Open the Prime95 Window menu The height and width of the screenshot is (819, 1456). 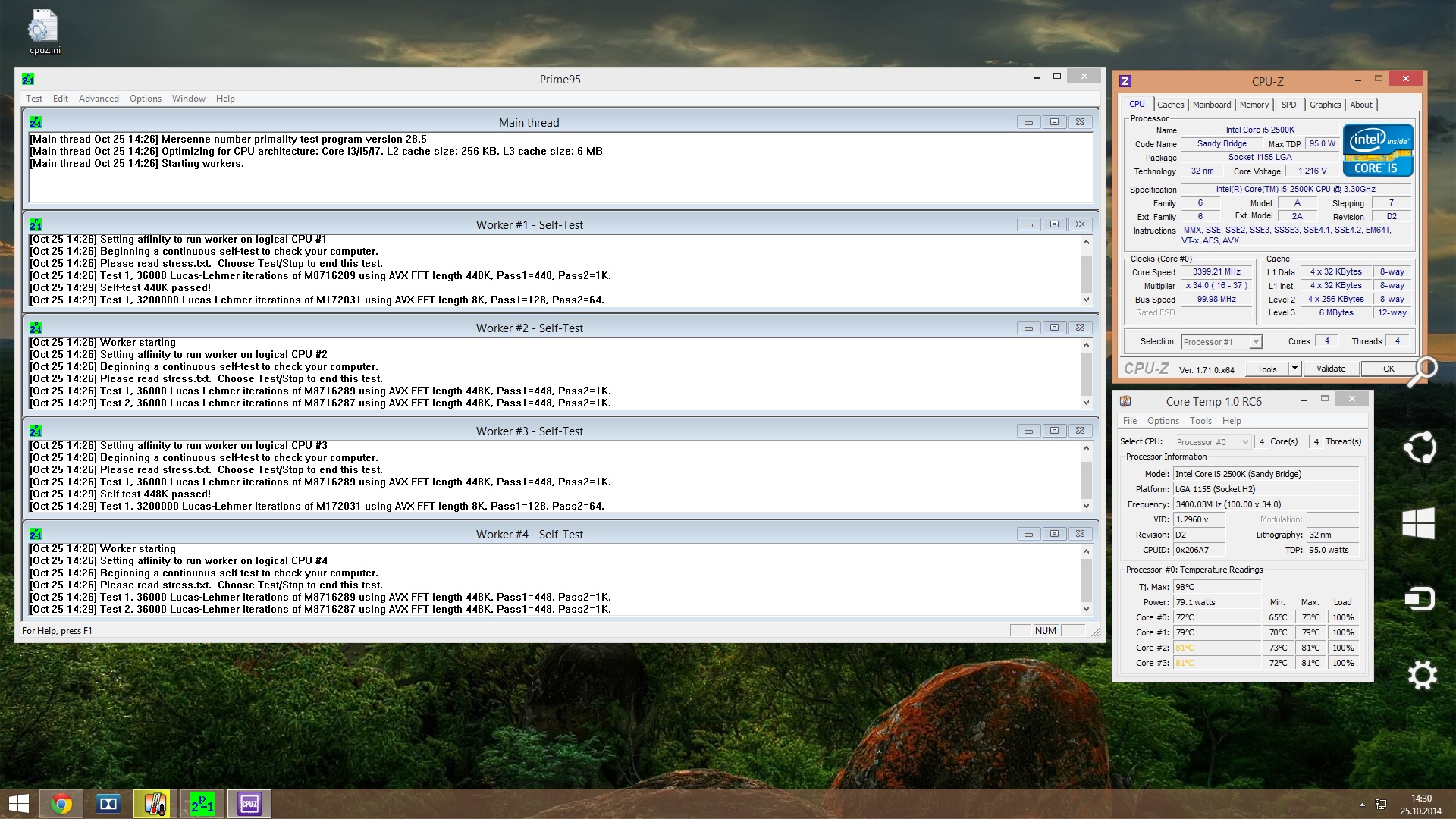(189, 99)
